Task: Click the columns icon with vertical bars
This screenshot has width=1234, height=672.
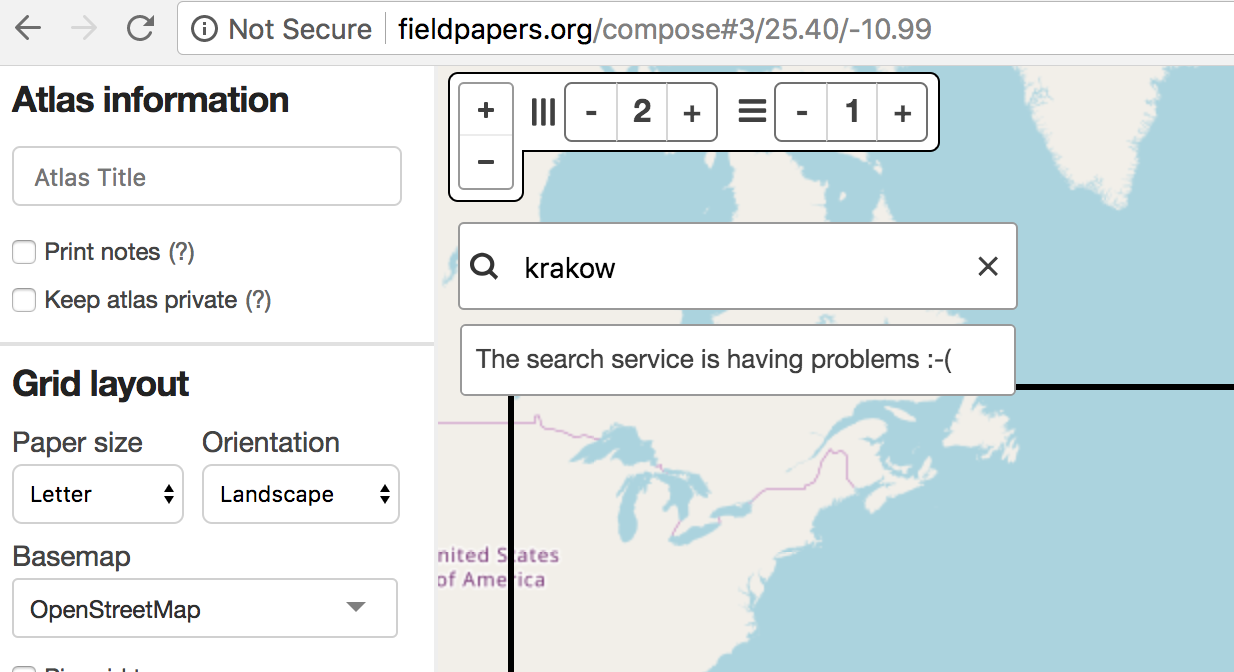Action: tap(543, 112)
